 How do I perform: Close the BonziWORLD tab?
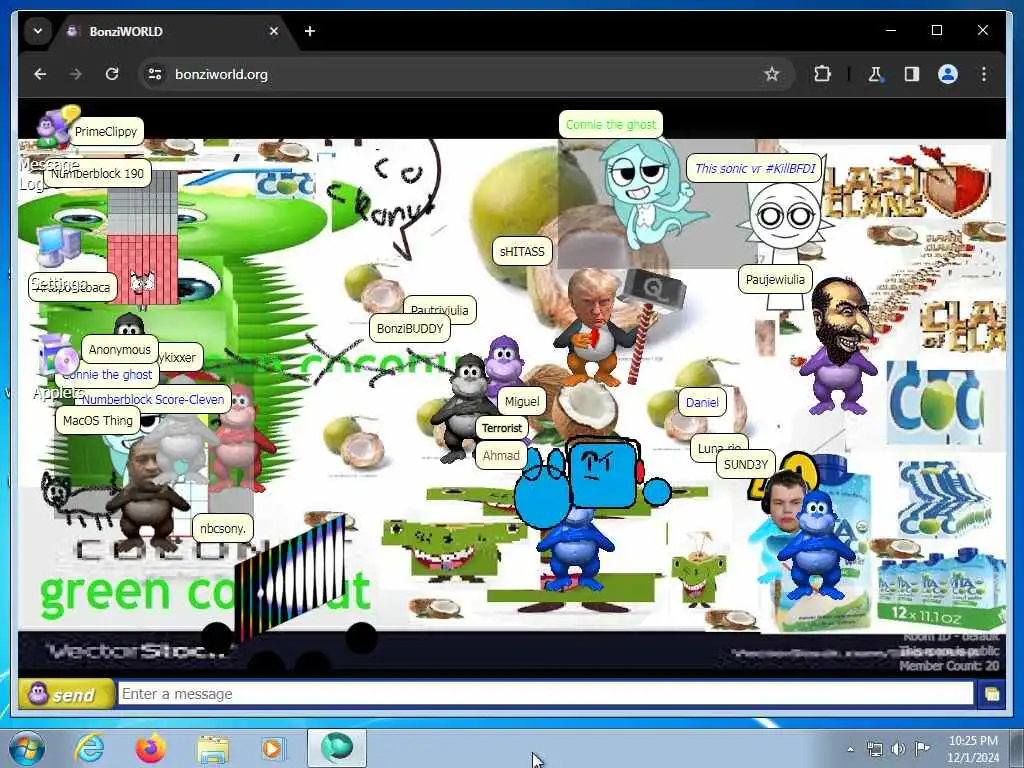coord(274,31)
